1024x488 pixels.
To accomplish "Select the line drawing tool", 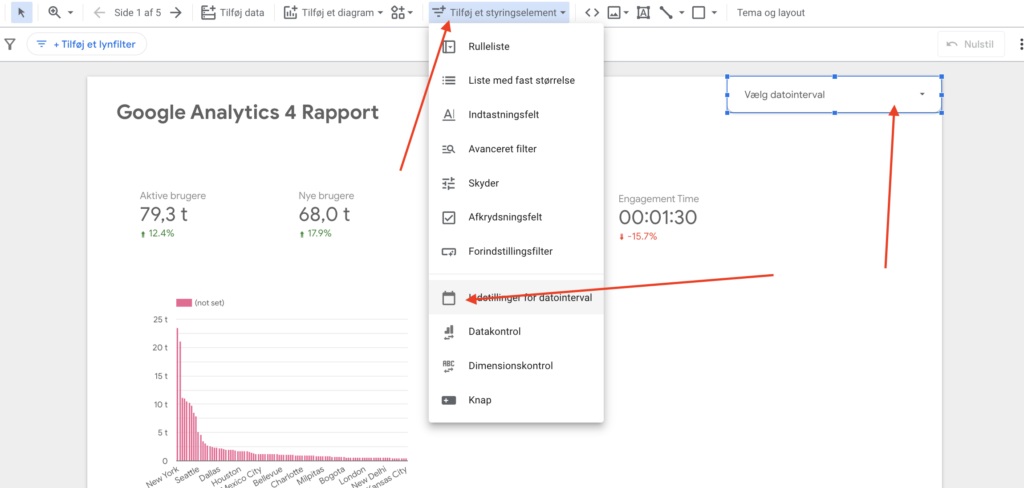I will point(666,12).
